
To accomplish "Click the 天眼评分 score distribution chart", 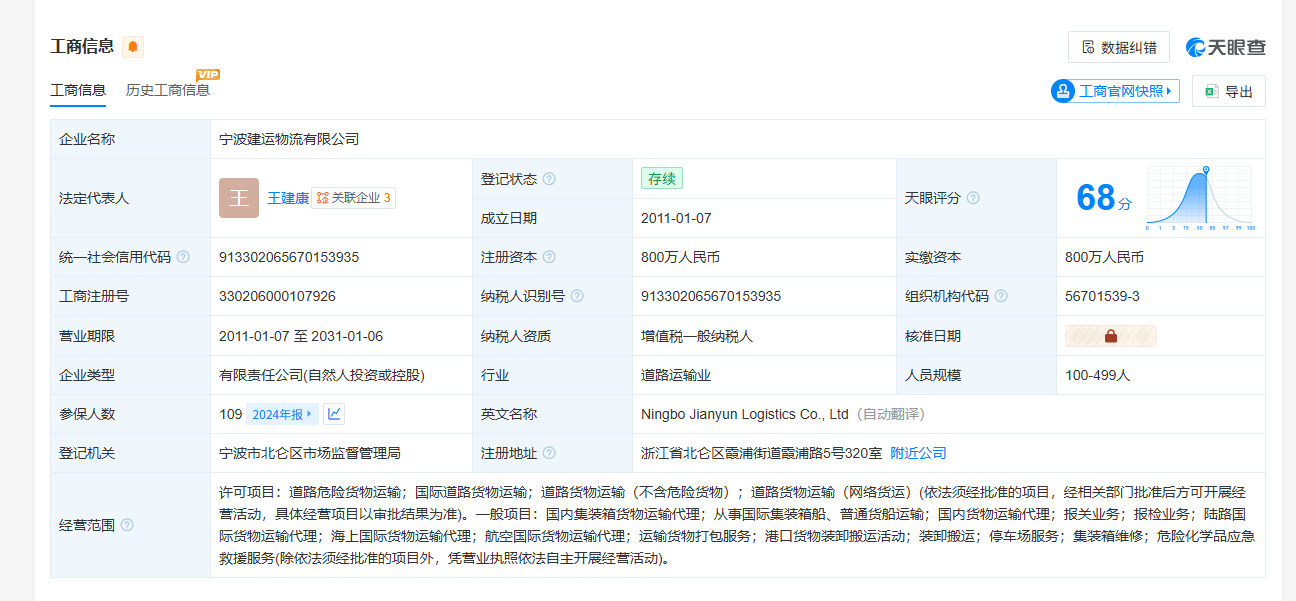I will [x=1200, y=198].
